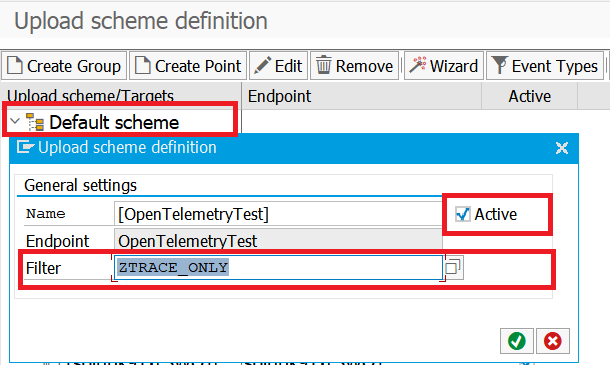Collapse the Default scheme node
This screenshot has height=365, width=610.
click(15, 121)
